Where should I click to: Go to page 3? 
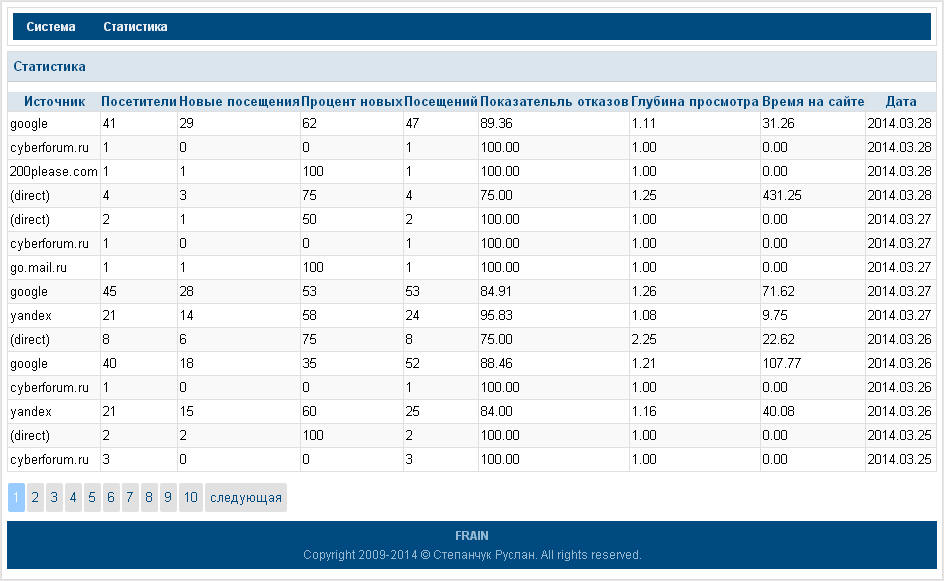click(x=54, y=497)
